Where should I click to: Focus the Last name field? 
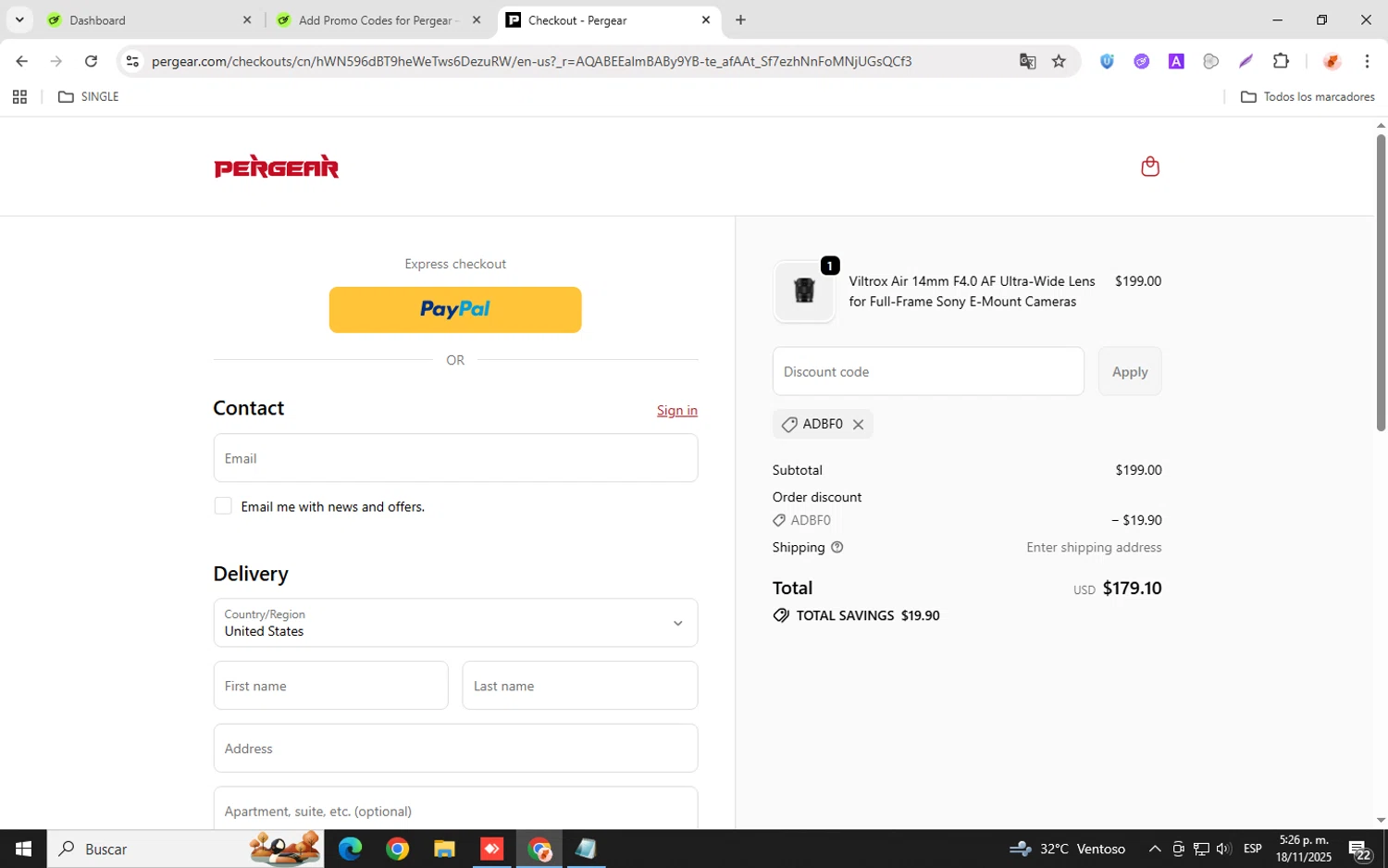(x=580, y=686)
